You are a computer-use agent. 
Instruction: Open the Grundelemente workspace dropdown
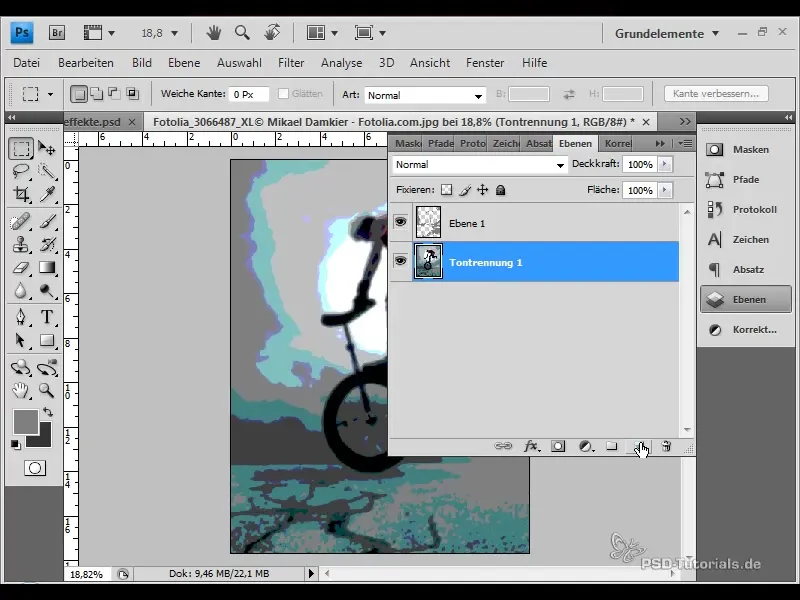point(666,34)
